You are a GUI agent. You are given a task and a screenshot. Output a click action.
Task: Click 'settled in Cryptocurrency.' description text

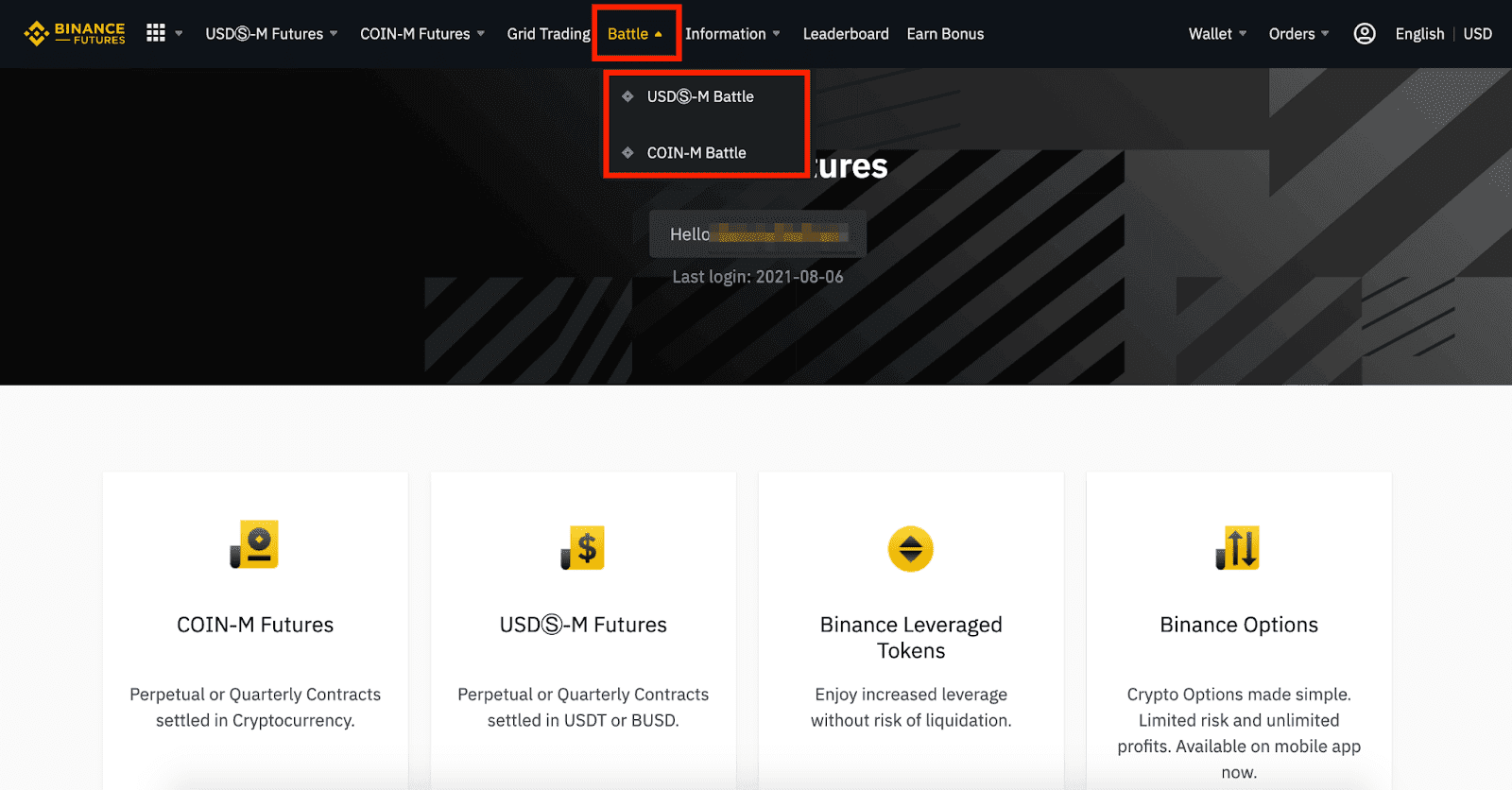pyautogui.click(x=255, y=720)
